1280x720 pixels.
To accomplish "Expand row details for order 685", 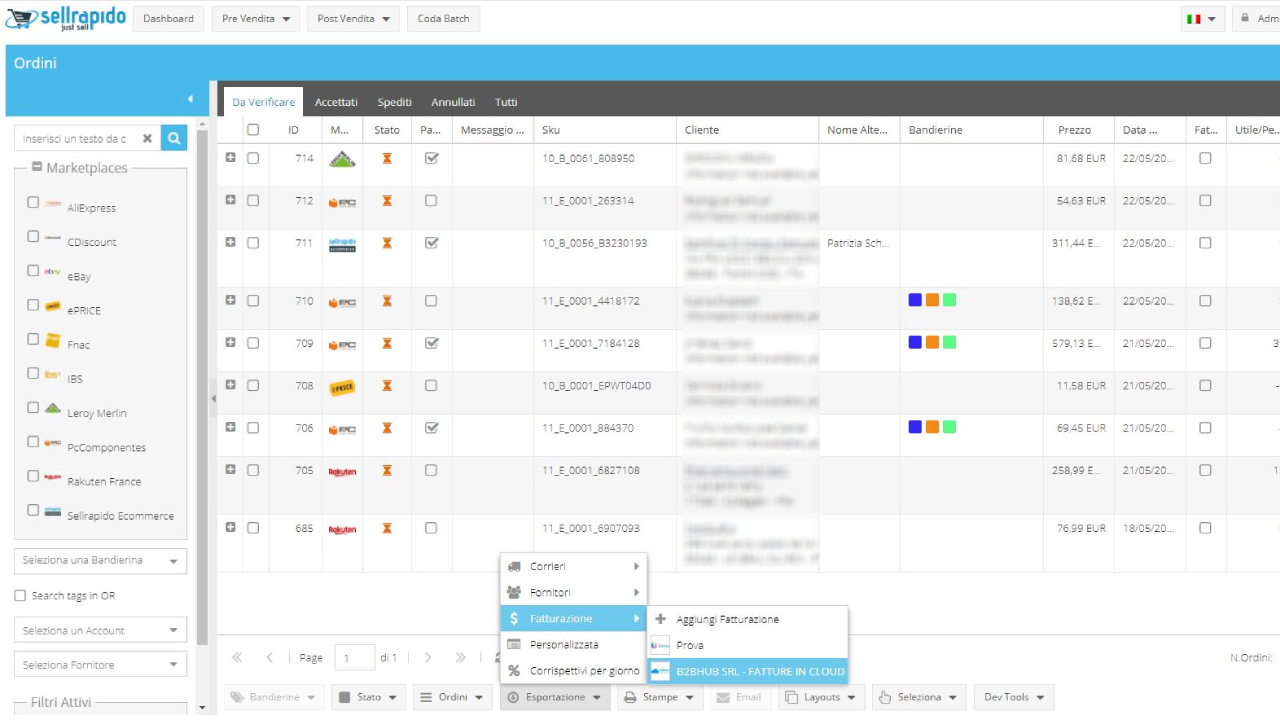I will coord(231,527).
